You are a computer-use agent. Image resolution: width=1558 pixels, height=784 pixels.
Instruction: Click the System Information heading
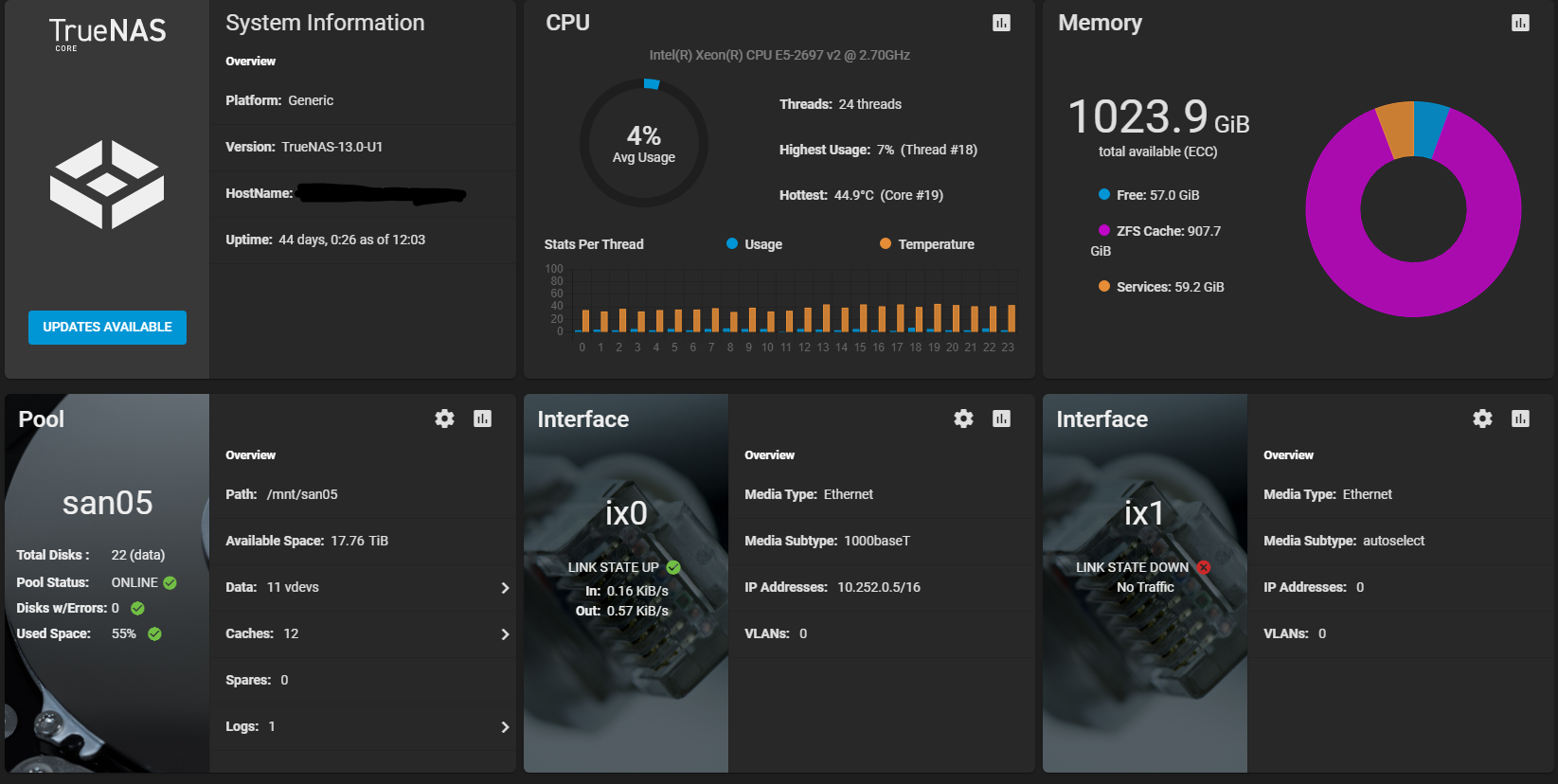point(325,23)
